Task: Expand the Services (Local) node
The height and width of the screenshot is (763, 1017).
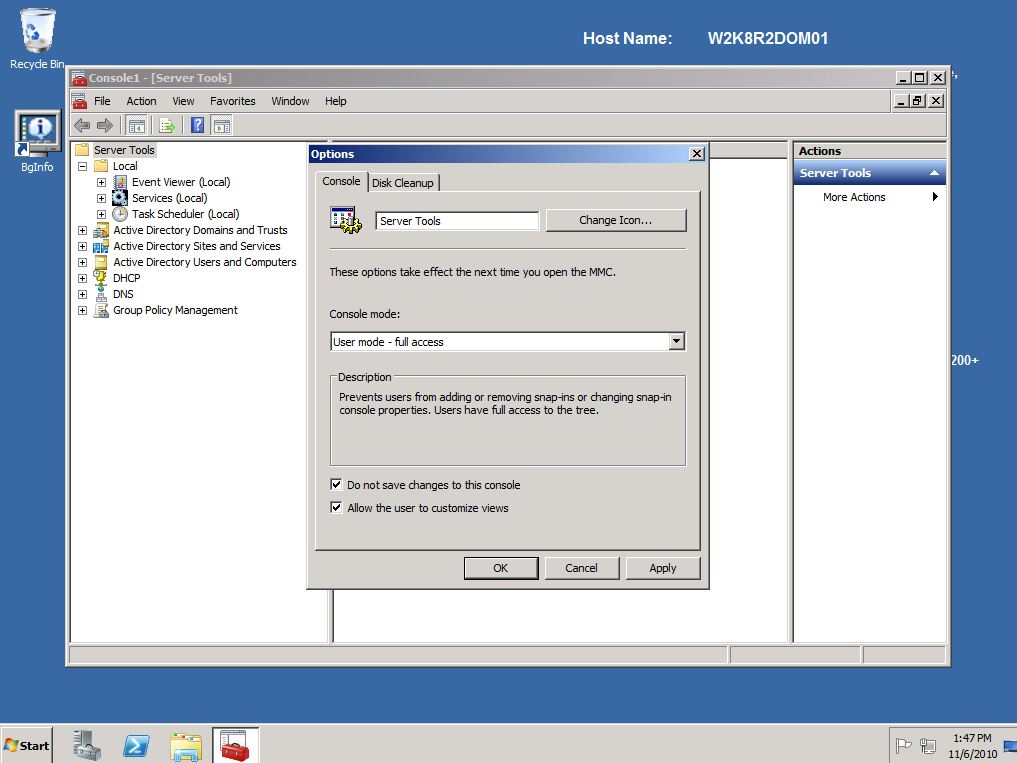Action: (101, 198)
